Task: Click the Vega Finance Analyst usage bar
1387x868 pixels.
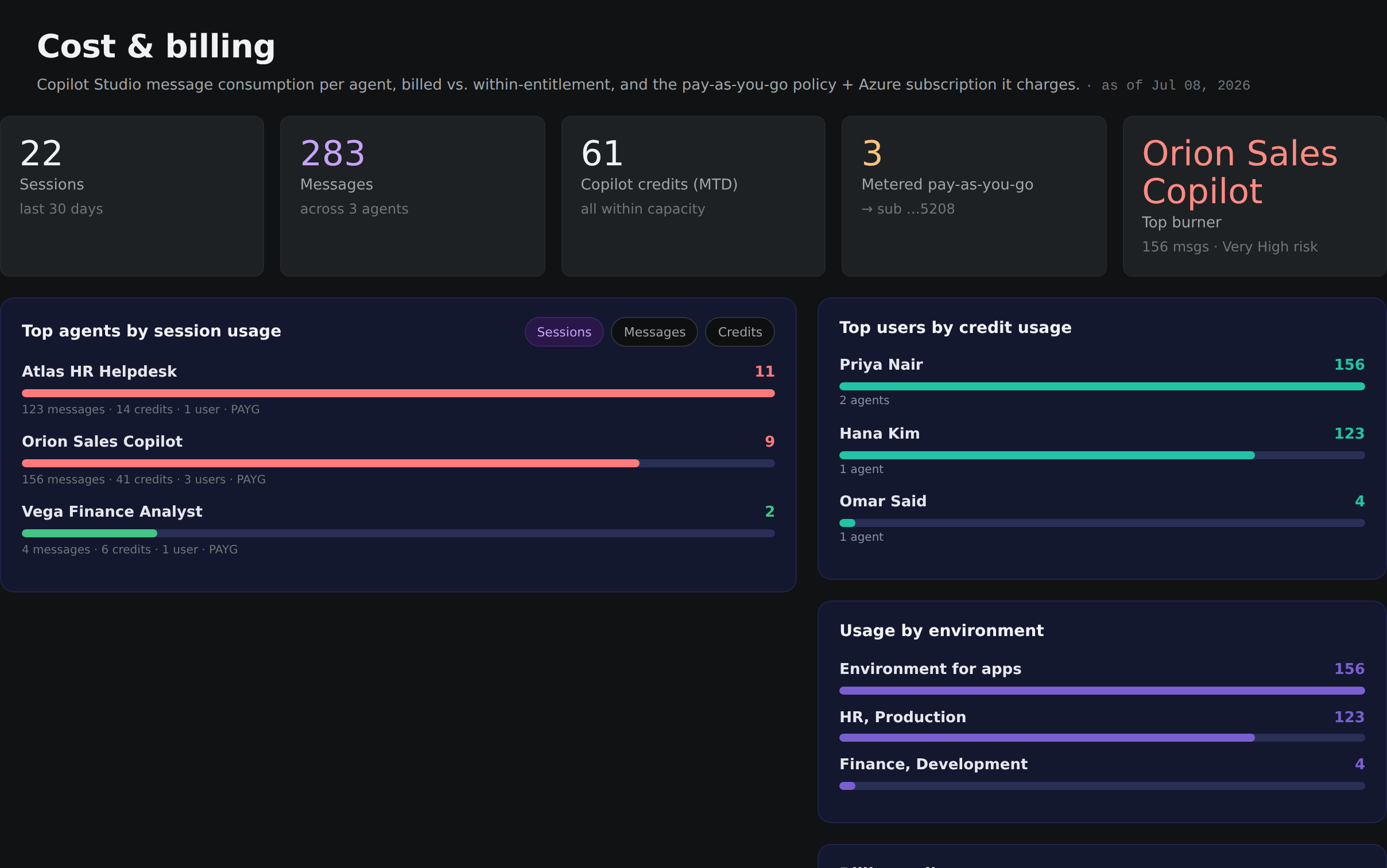Action: tap(398, 533)
